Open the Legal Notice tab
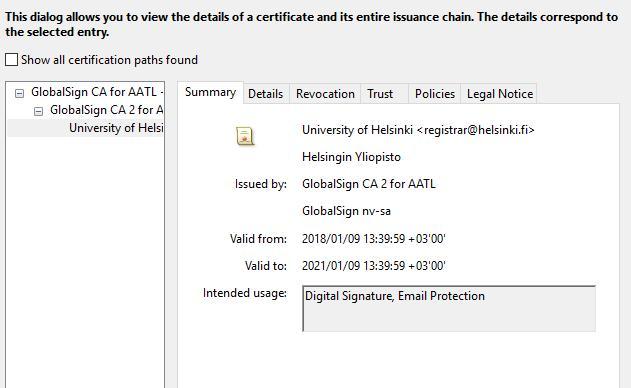The width and height of the screenshot is (631, 388). pos(500,94)
